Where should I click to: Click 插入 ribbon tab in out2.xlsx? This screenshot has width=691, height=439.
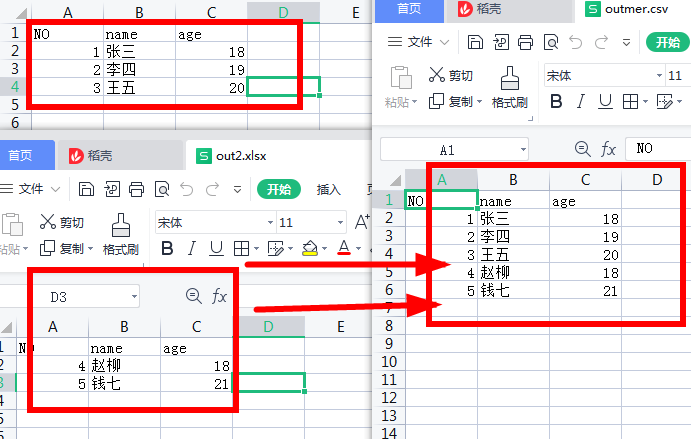click(328, 190)
